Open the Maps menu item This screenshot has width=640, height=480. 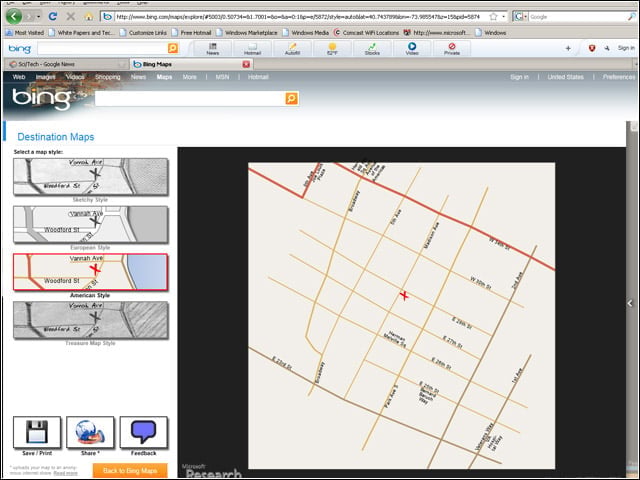coord(164,77)
